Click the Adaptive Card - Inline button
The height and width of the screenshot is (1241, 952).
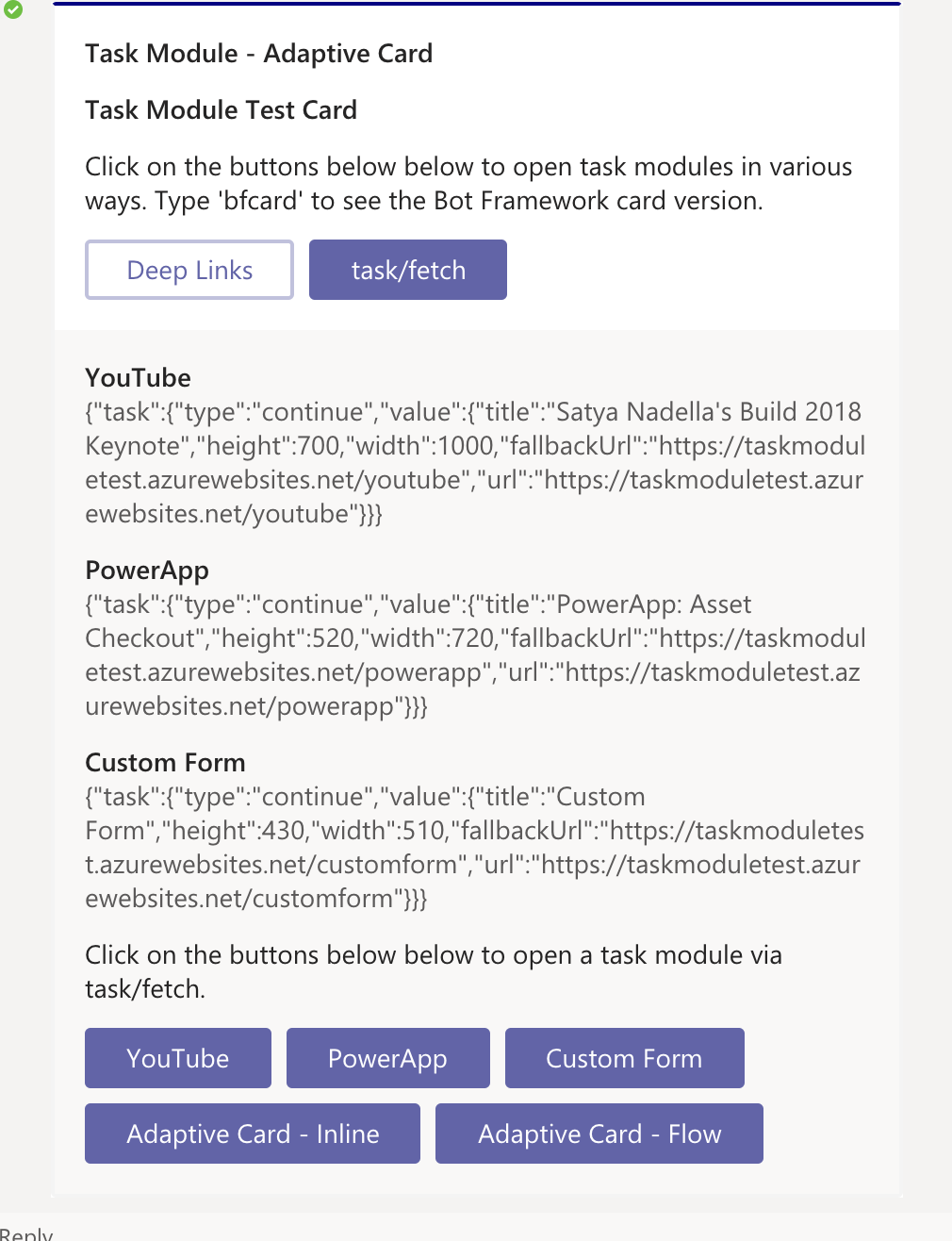[x=252, y=1133]
